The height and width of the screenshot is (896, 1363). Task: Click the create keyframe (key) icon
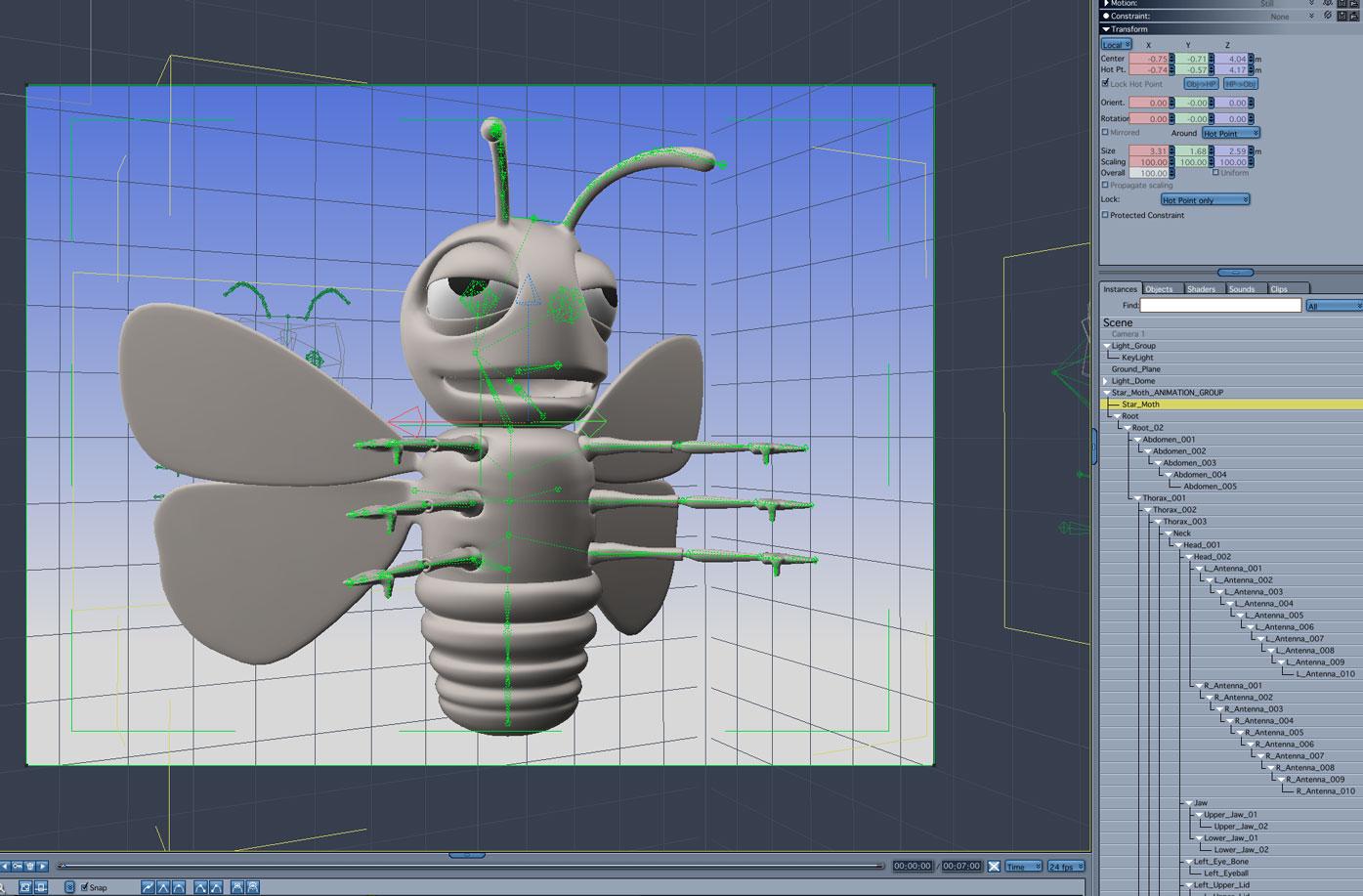[x=18, y=866]
